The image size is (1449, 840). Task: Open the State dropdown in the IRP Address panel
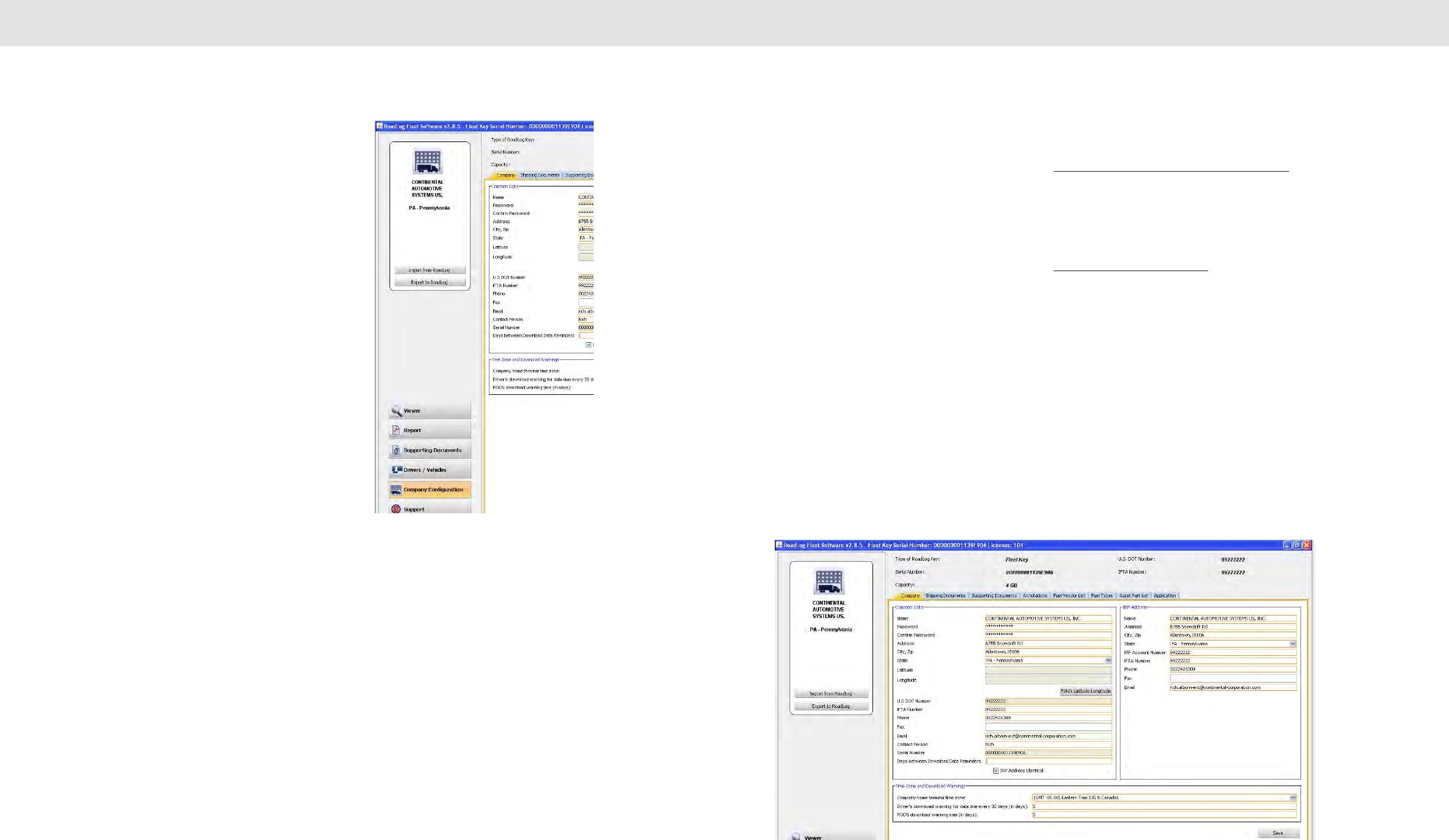point(1293,643)
